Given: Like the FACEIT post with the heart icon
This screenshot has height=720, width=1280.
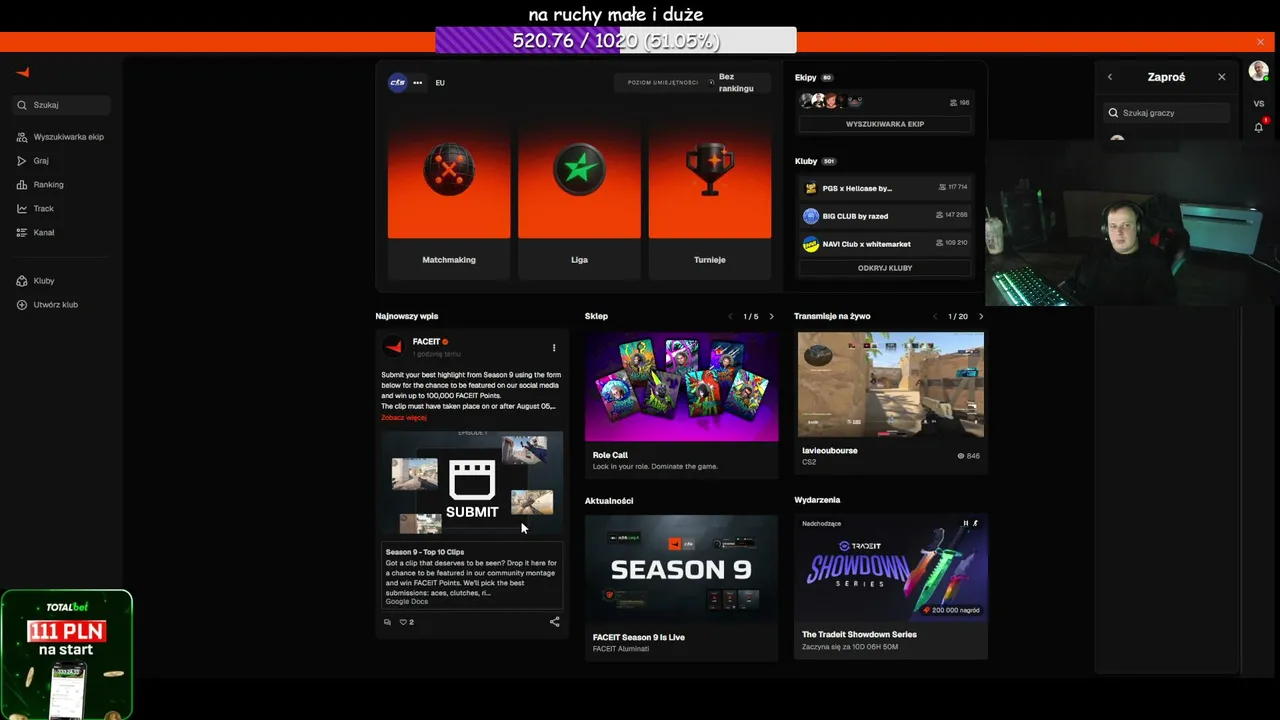Looking at the screenshot, I should pos(404,622).
